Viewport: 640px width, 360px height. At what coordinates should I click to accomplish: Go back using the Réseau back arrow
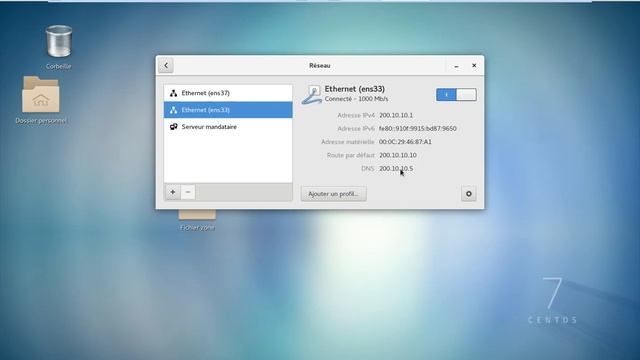(166, 65)
